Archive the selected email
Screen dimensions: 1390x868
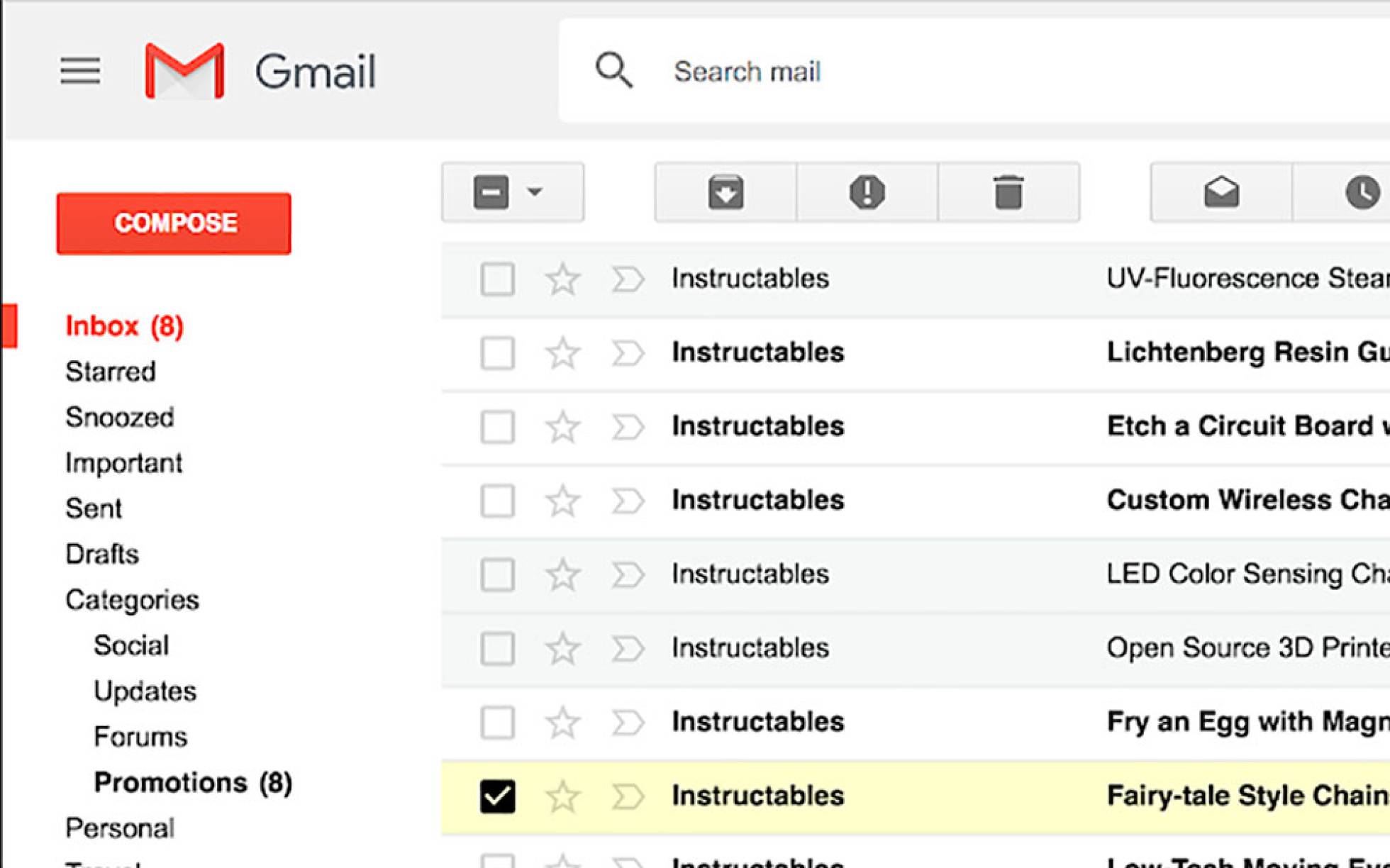click(x=725, y=192)
